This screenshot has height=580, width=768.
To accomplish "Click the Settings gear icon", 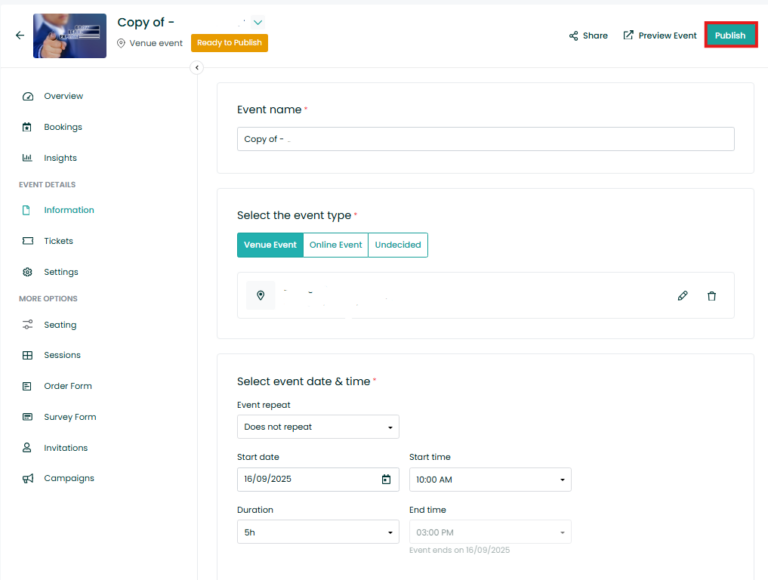I will (x=27, y=272).
